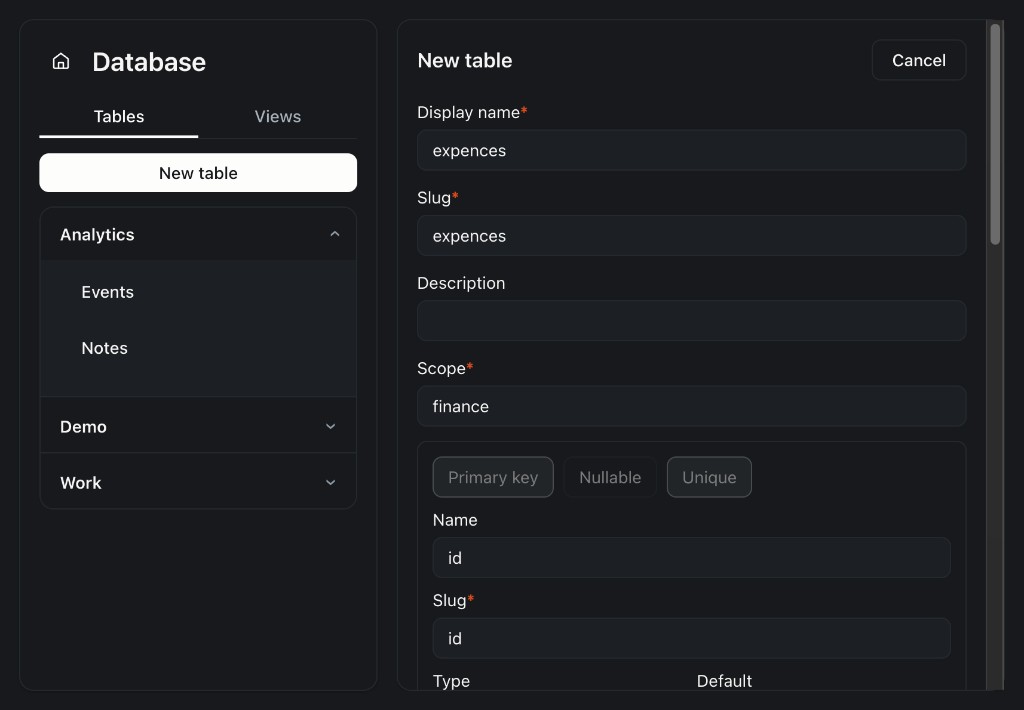This screenshot has width=1024, height=710.
Task: Click the table Slug field containing expences
Action: [x=692, y=236]
